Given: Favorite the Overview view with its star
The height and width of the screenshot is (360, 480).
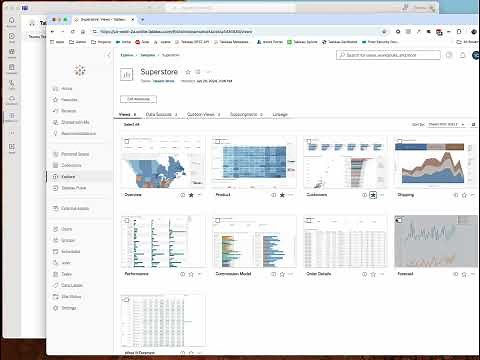Looking at the screenshot, I should coord(191,195).
